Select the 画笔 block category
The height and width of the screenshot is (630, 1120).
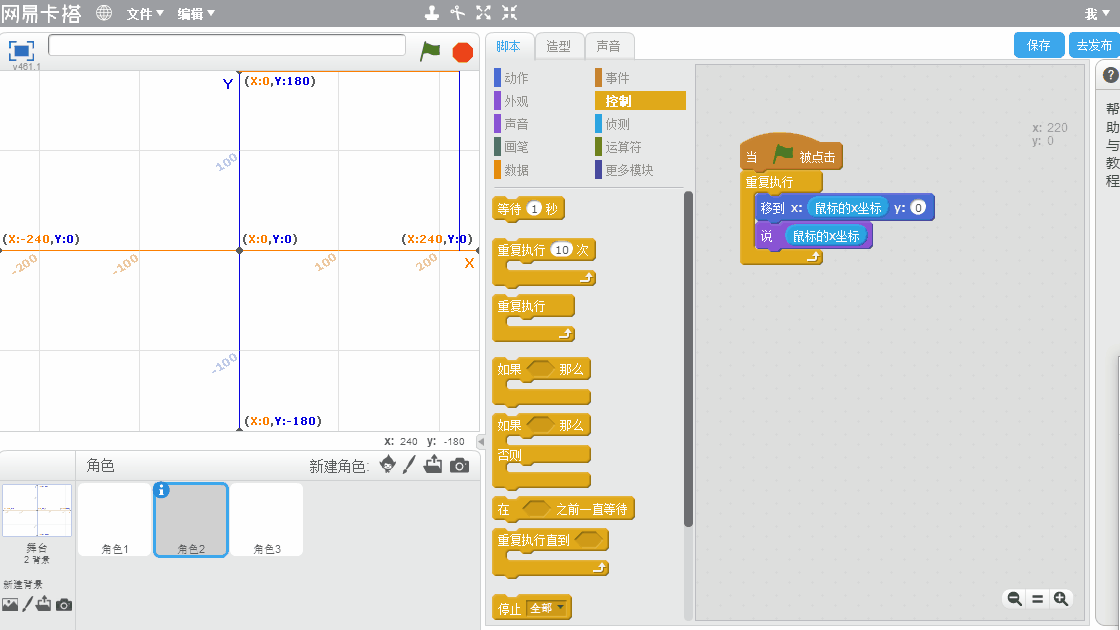pyautogui.click(x=516, y=147)
